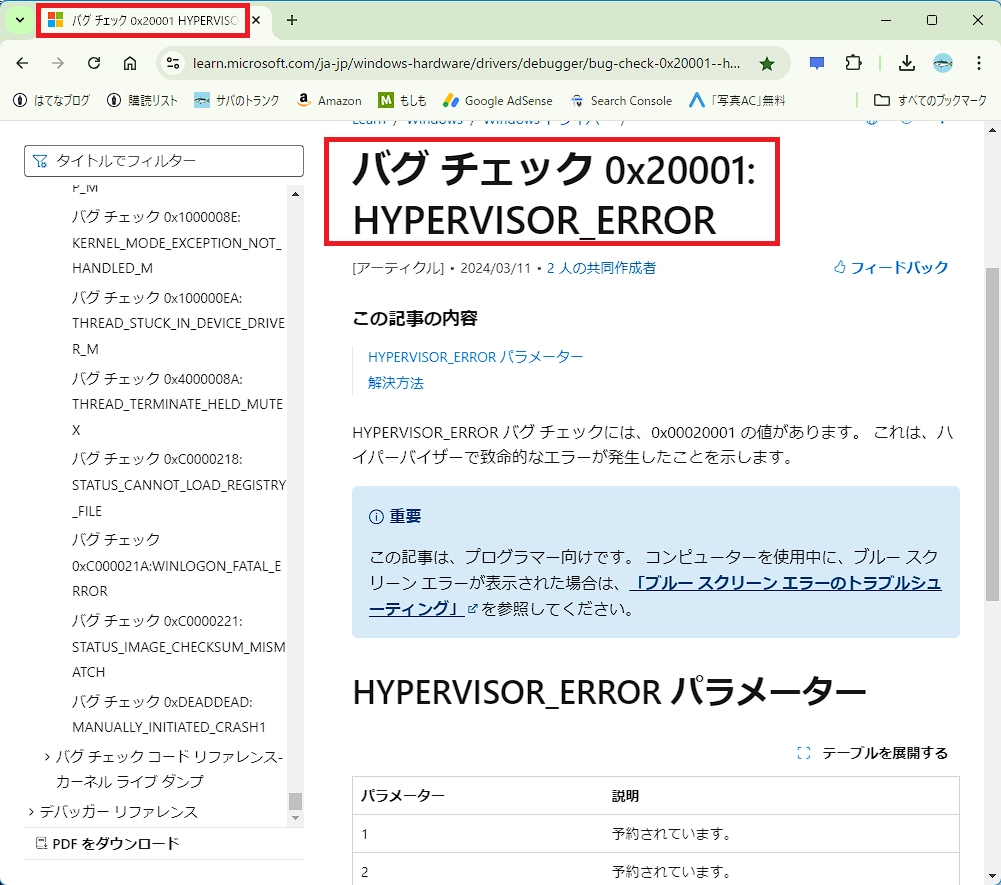The image size is (1001, 885).
Task: Open バグ チェック 0xC0000218 sidebar item
Action: (x=179, y=485)
